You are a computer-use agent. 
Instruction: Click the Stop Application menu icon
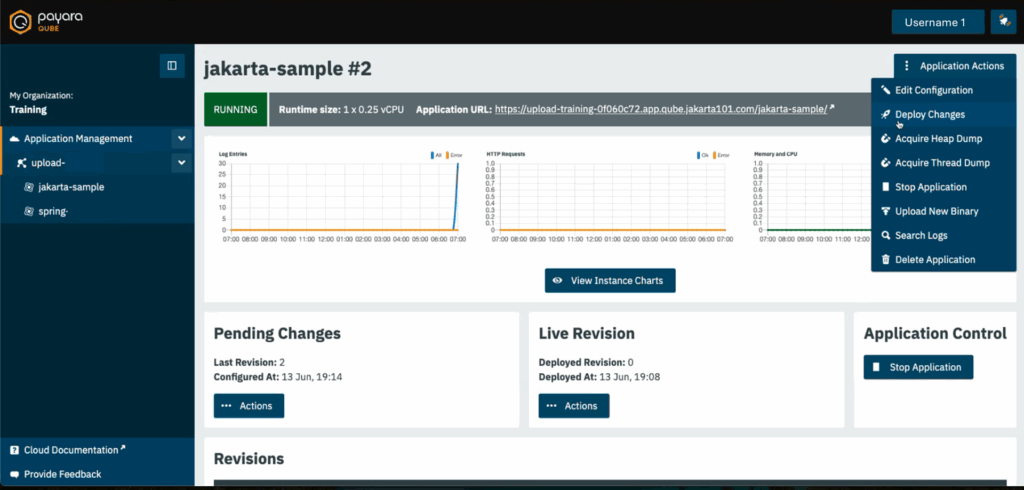[885, 187]
